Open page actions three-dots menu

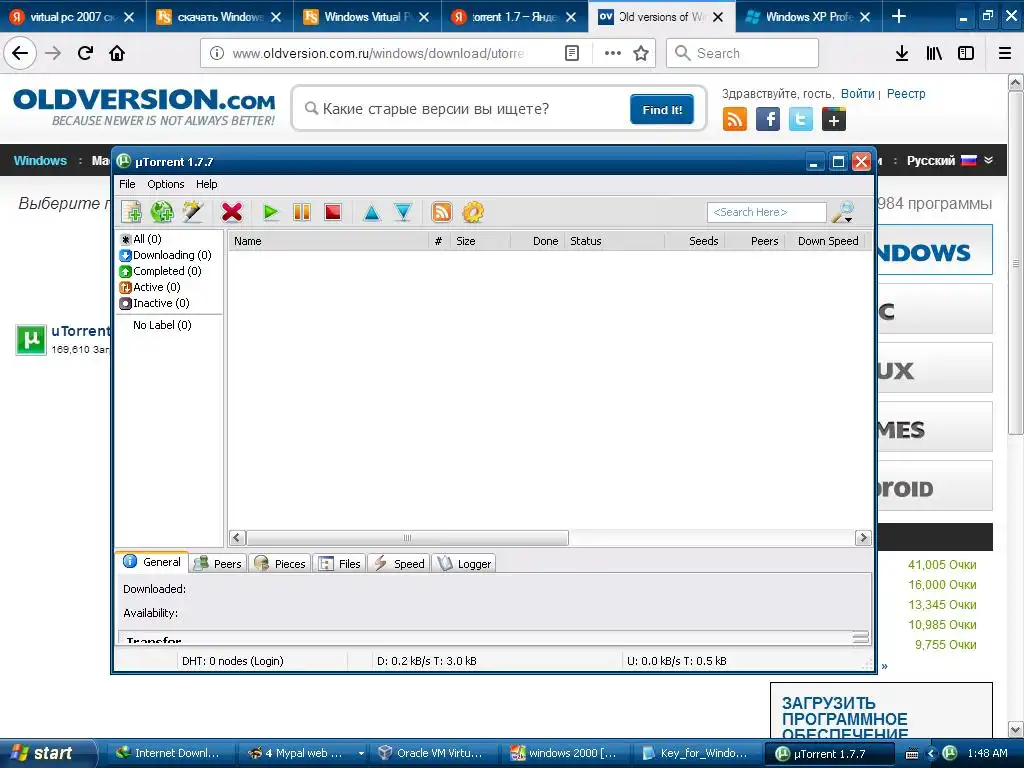pos(613,53)
